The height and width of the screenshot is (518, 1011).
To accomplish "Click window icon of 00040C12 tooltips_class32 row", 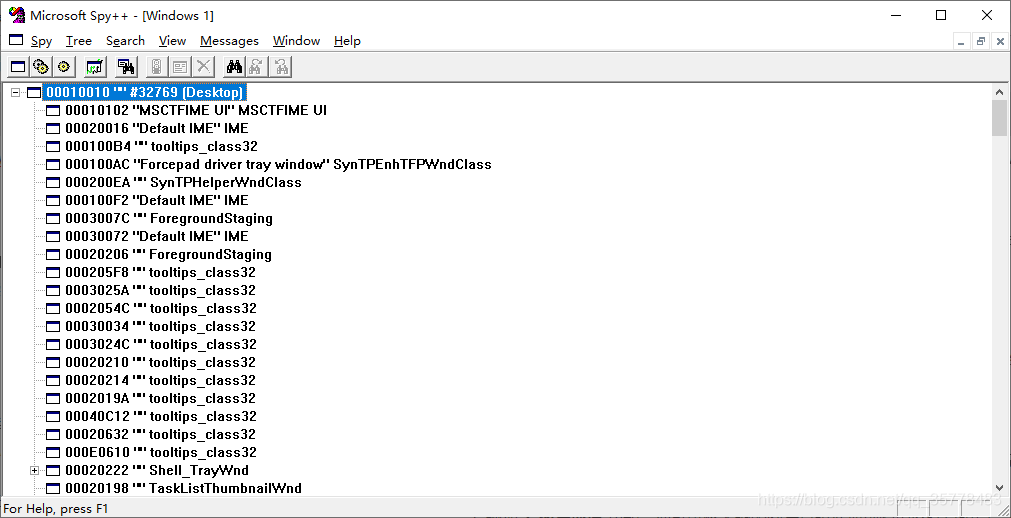I will pyautogui.click(x=54, y=417).
